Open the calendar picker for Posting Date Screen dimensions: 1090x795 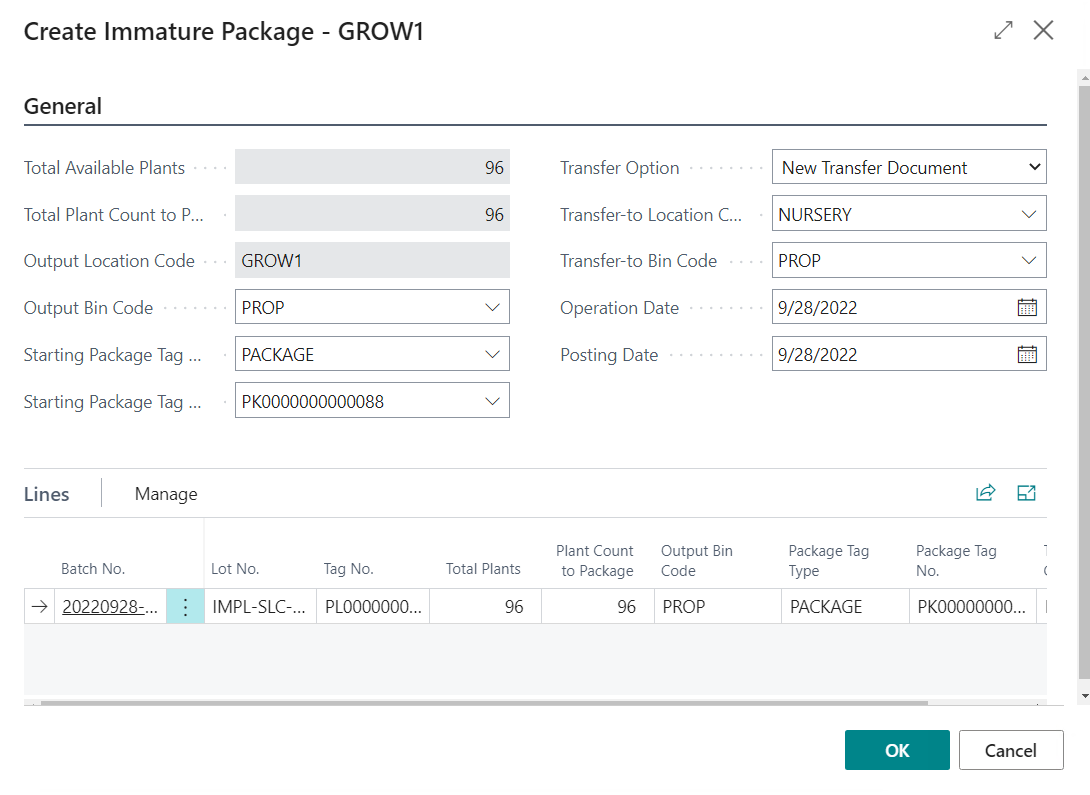(x=1028, y=354)
